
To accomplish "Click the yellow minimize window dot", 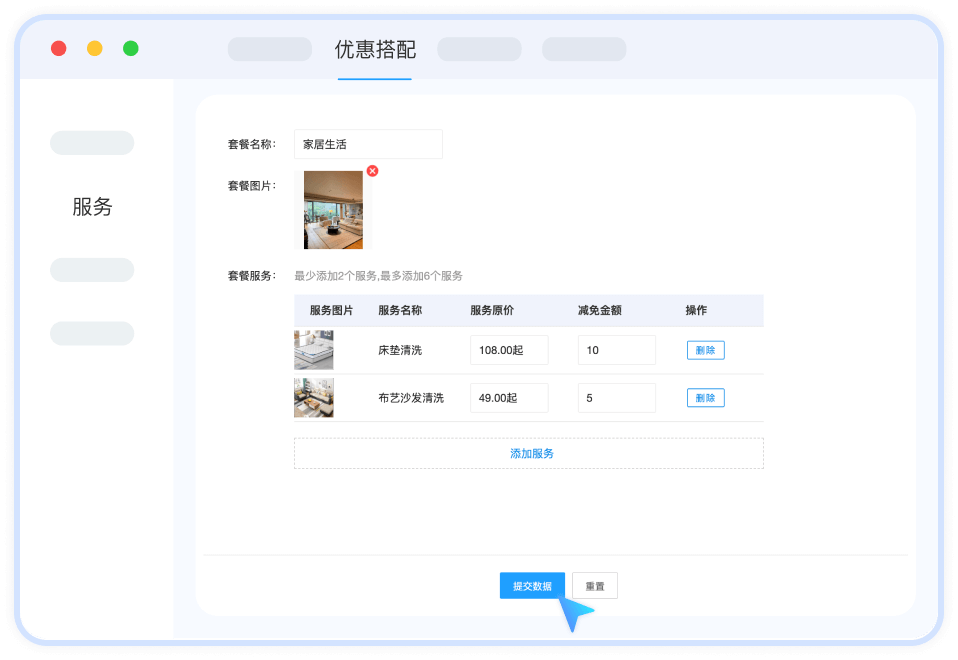I will click(95, 48).
